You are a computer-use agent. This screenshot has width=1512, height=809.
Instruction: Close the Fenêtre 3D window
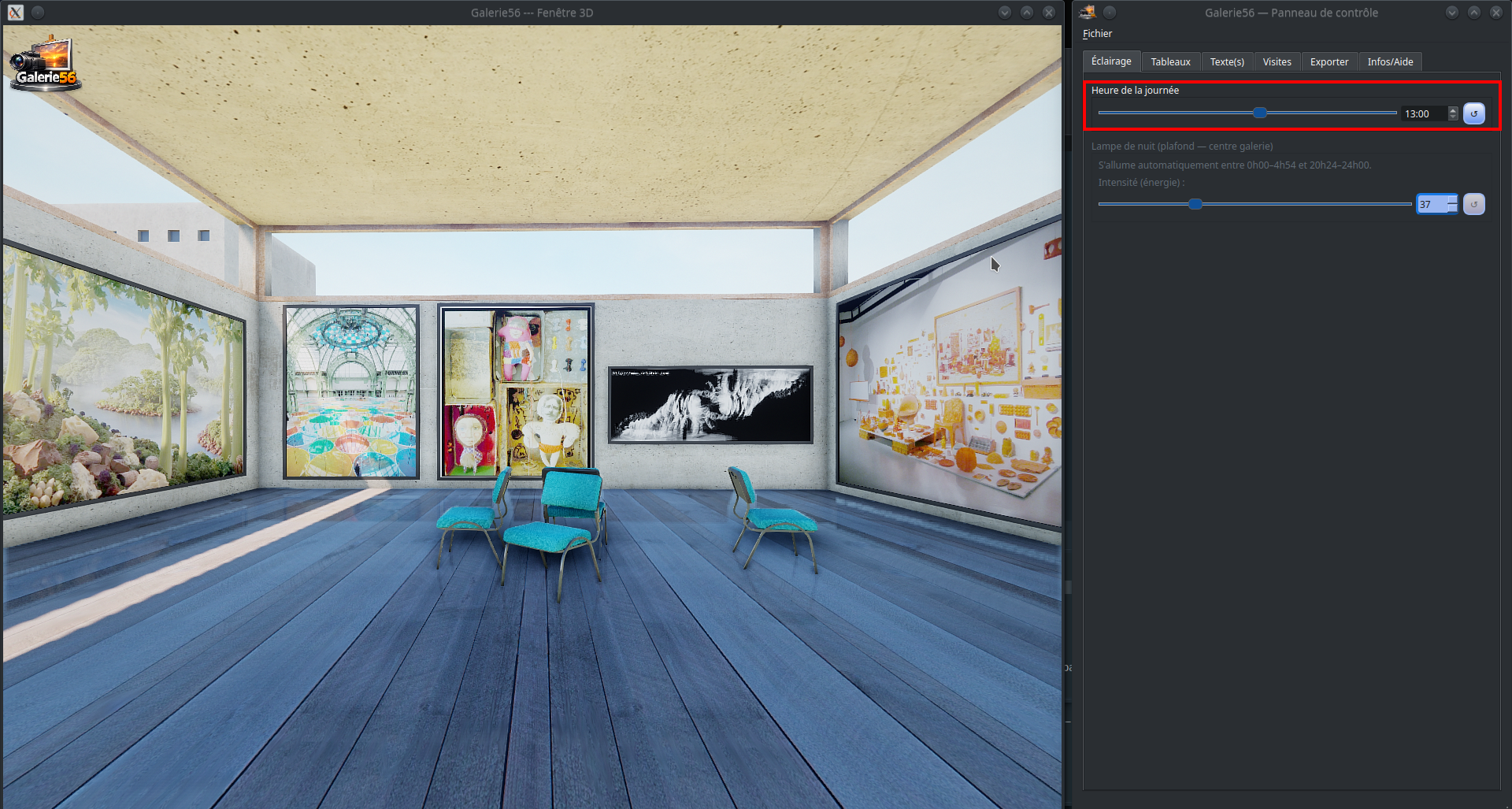pos(1049,13)
